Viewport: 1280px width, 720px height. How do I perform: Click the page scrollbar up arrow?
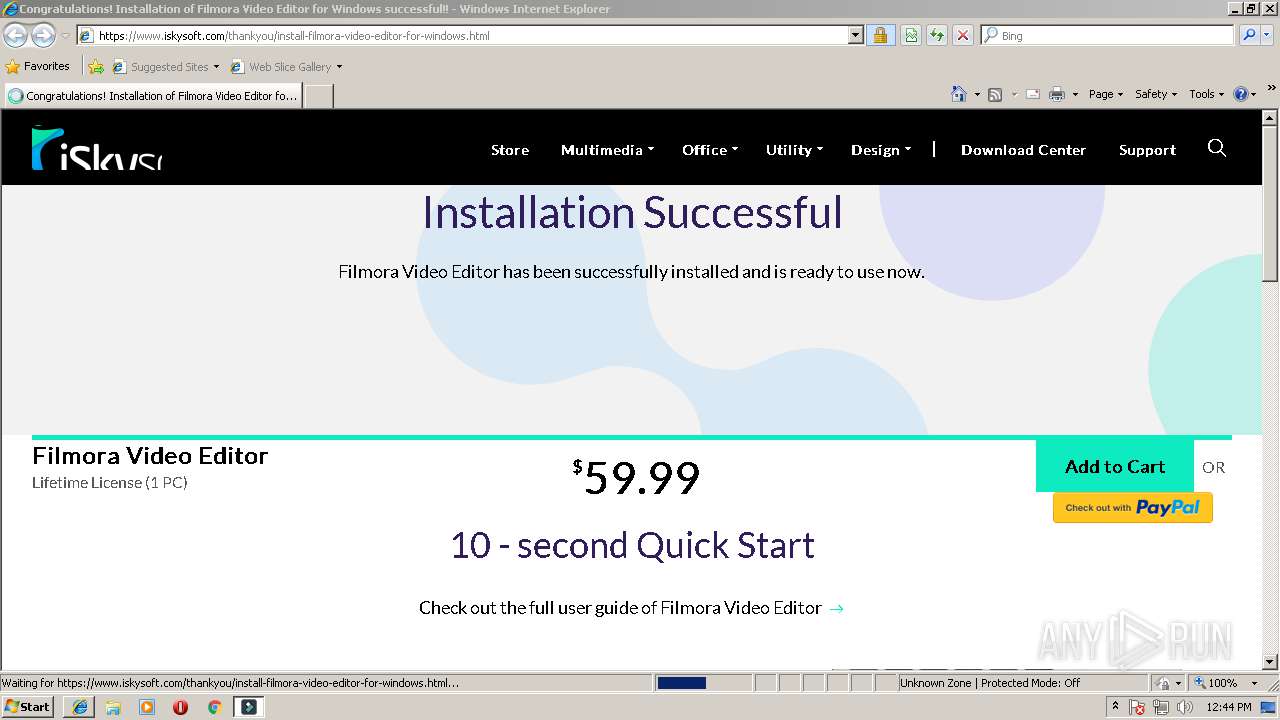click(1270, 117)
